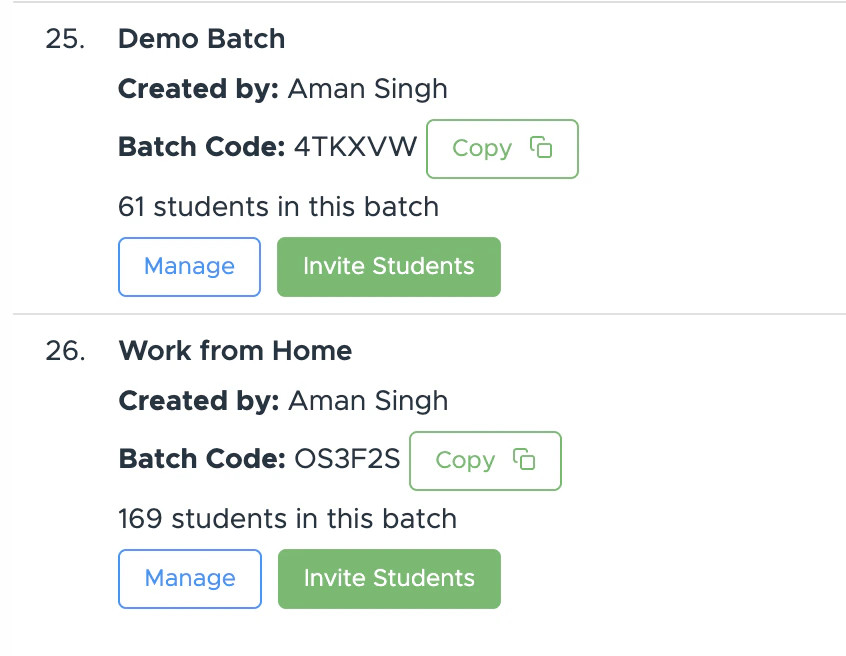
Task: Click list number 25
Action: pos(65,39)
